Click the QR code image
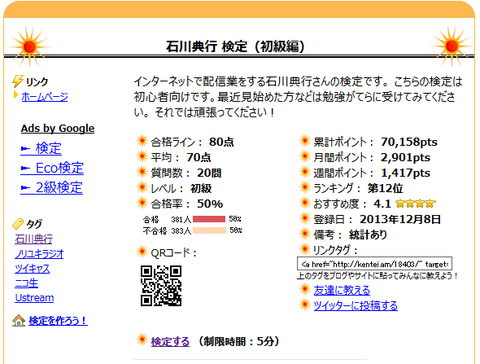480x364 pixels. point(161,286)
